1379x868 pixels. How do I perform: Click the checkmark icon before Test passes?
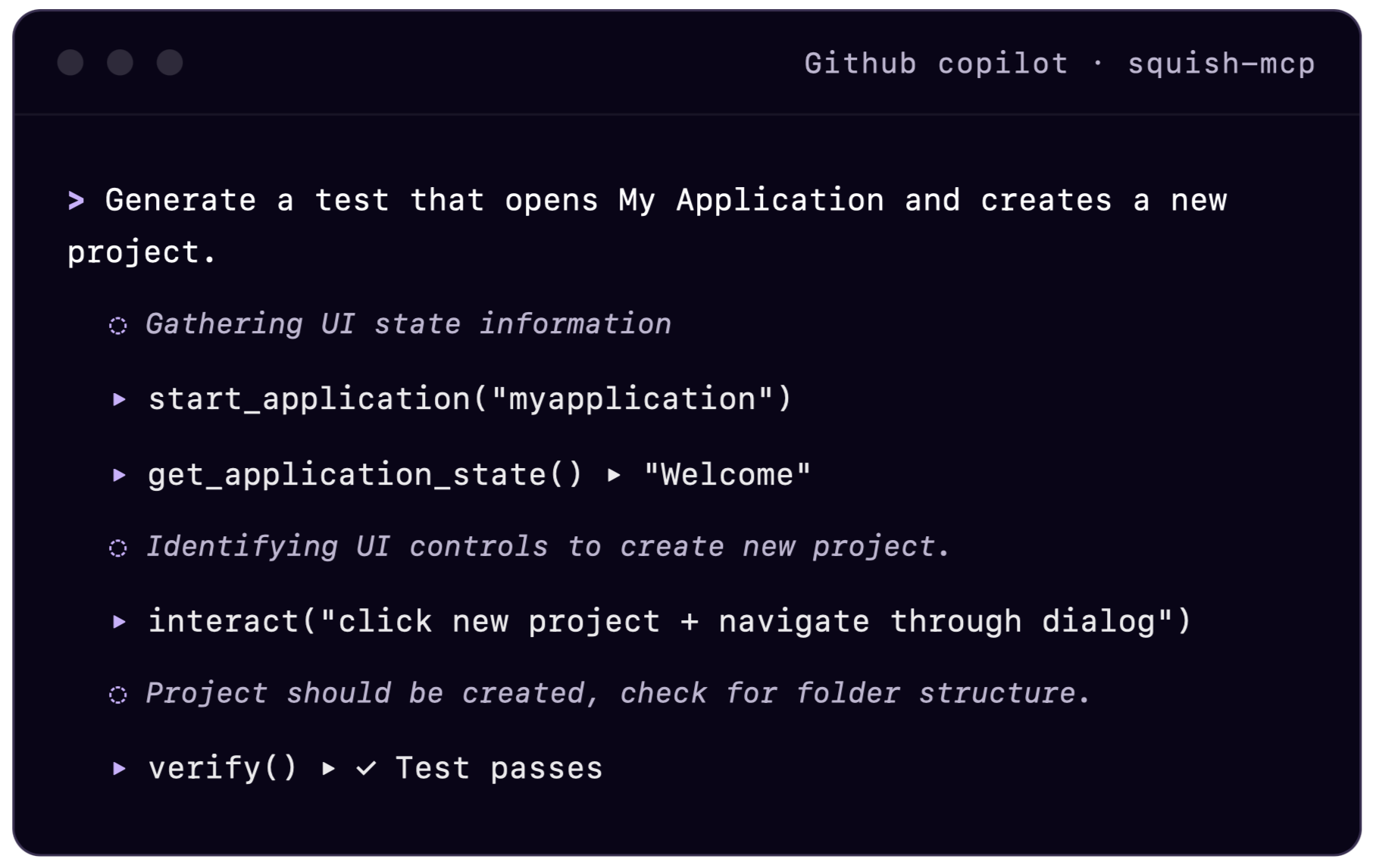pyautogui.click(x=366, y=769)
